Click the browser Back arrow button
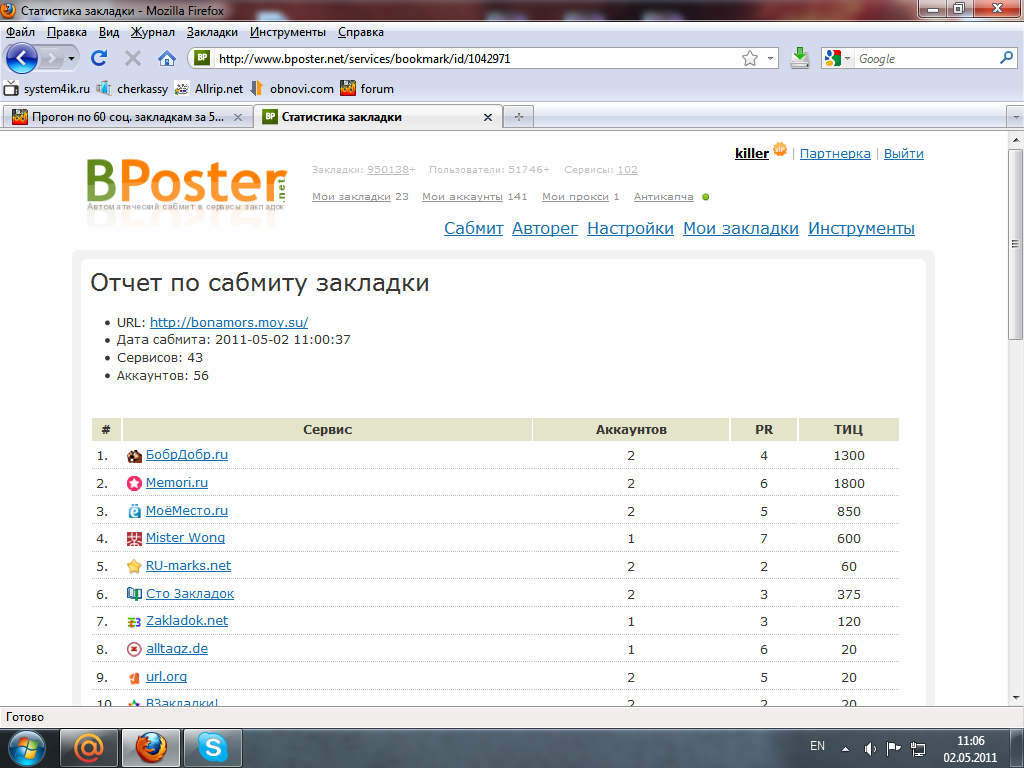This screenshot has height=768, width=1024. pos(22,59)
